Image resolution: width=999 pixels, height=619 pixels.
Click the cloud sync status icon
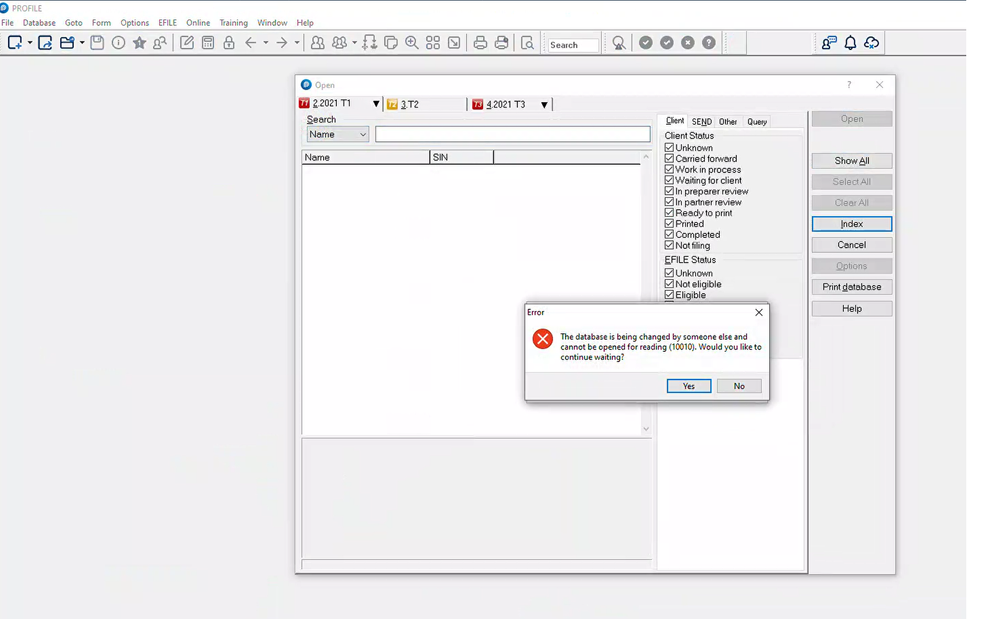[x=872, y=43]
